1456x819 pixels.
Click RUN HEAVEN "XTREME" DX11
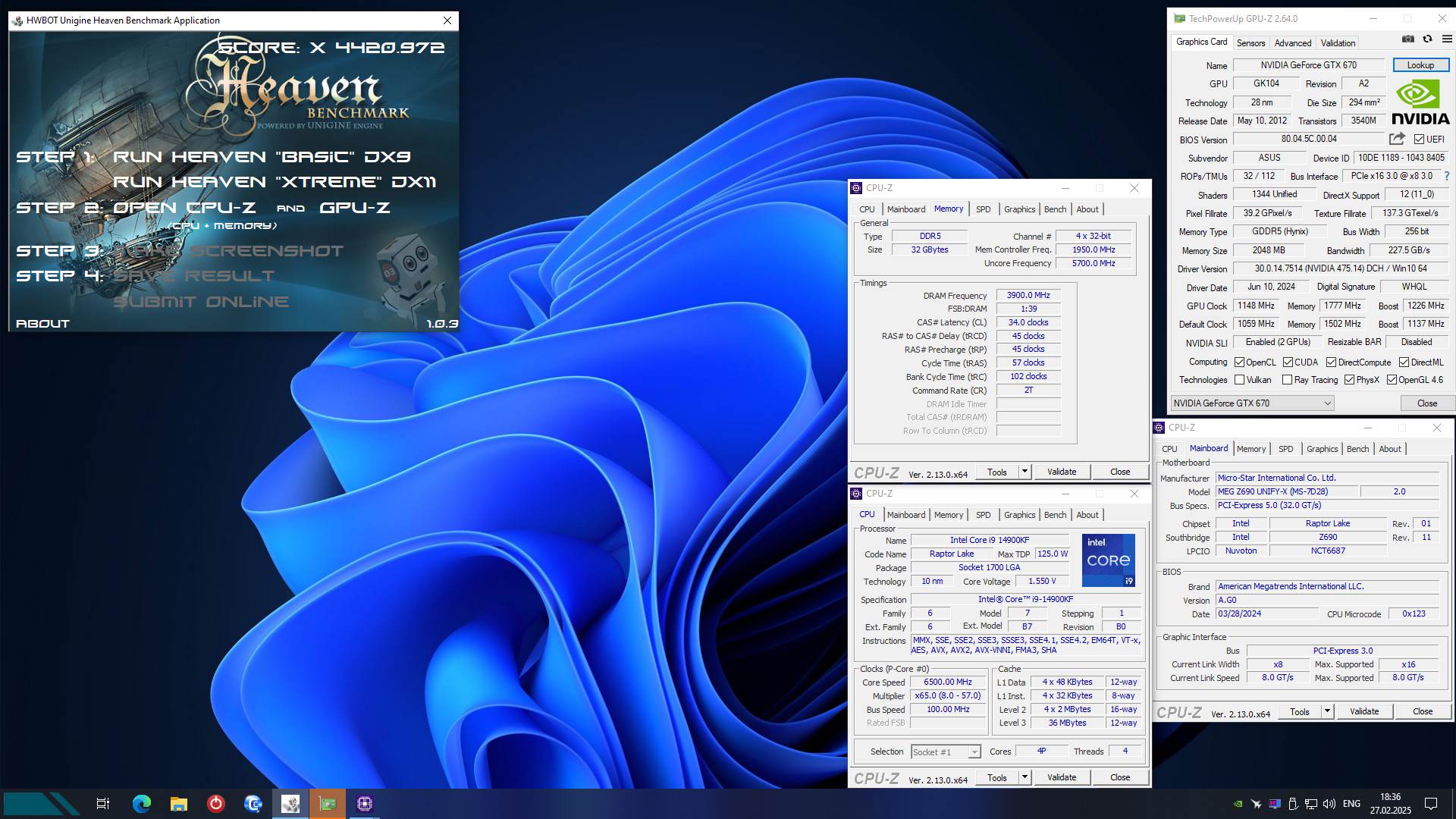click(275, 182)
